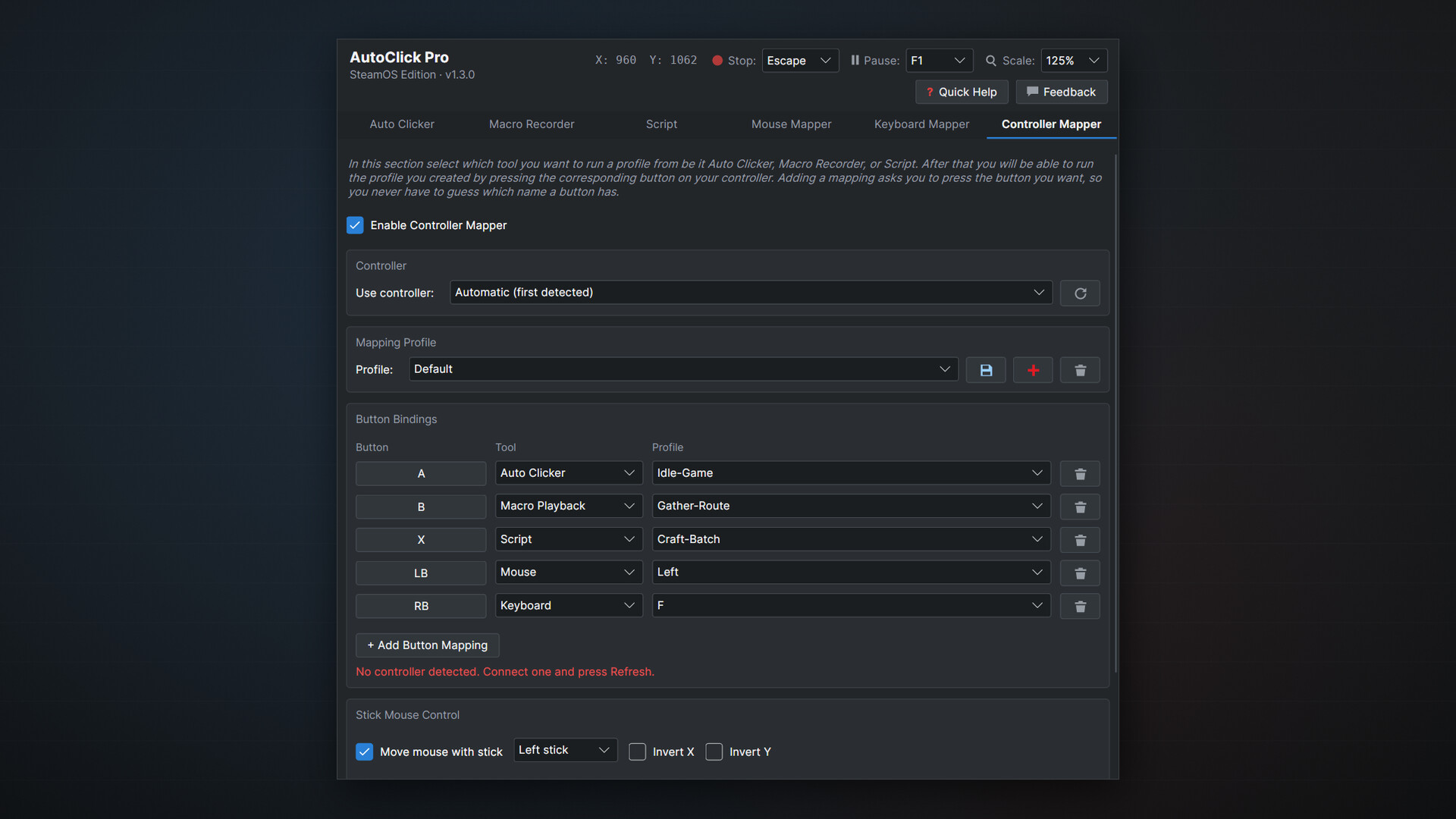Viewport: 1456px width, 819px height.
Task: Click the Button Bindings section header
Action: [x=396, y=419]
